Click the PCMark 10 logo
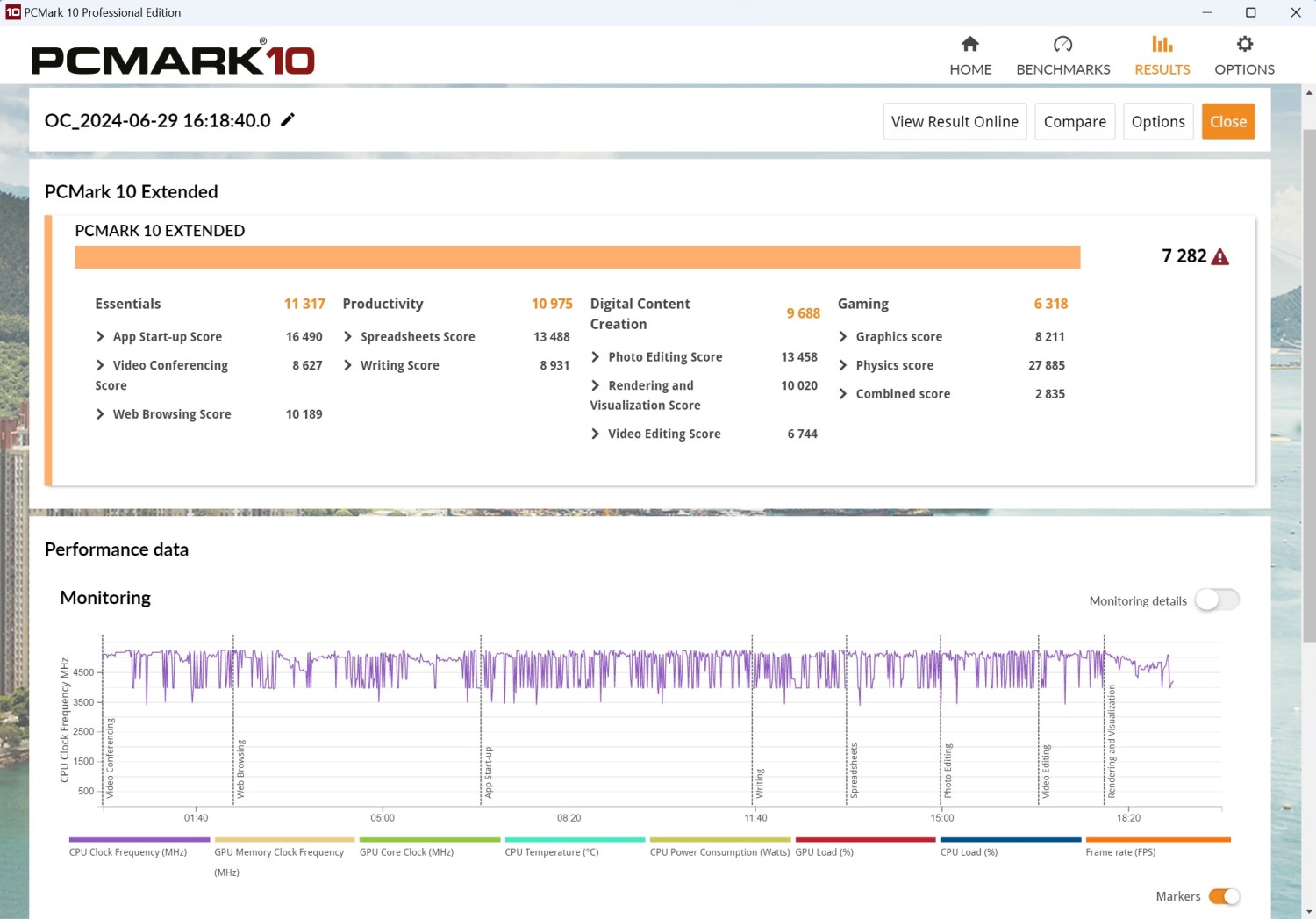The width and height of the screenshot is (1316, 919). tap(173, 59)
